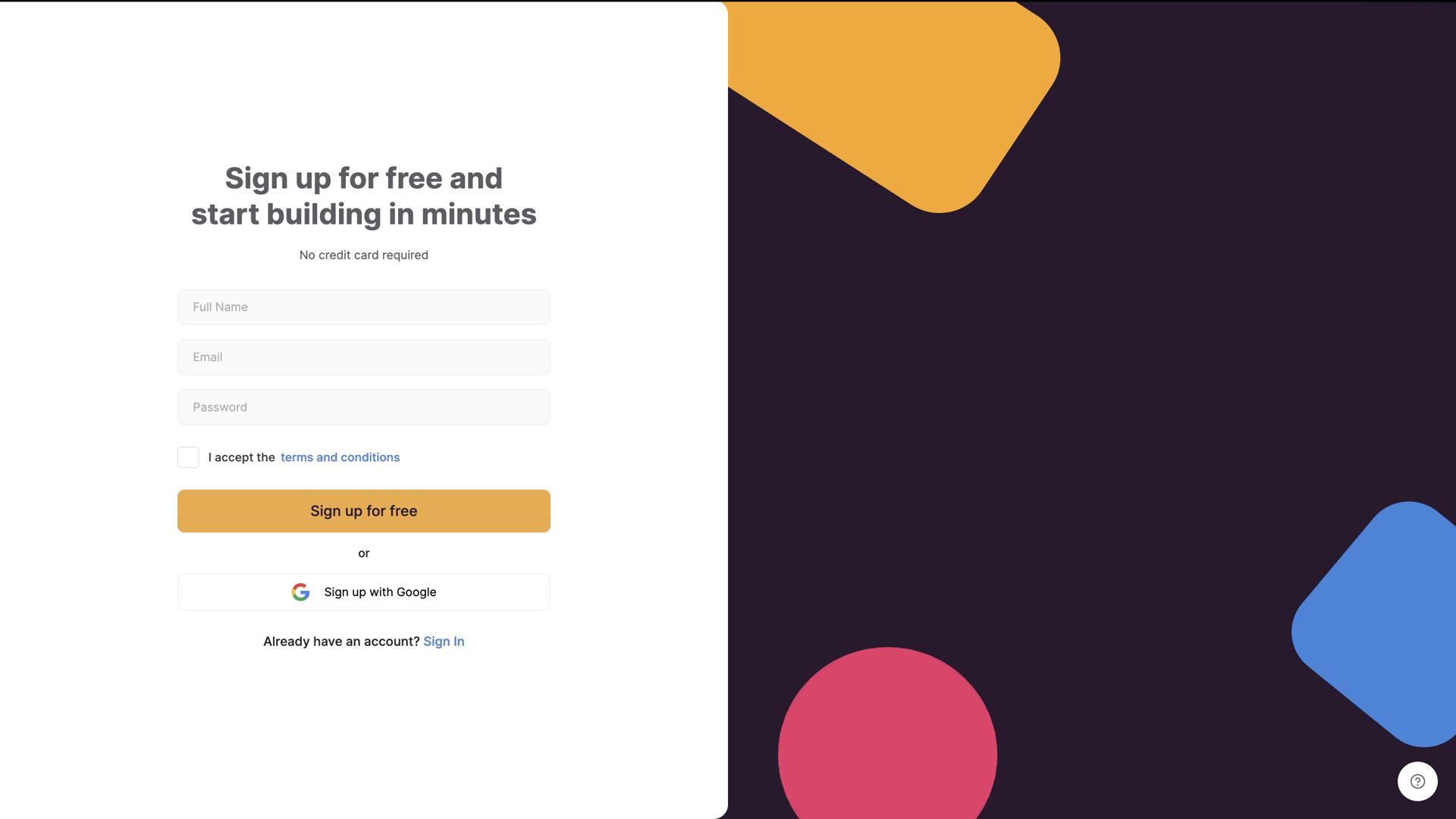This screenshot has height=819, width=1456.
Task: Select the Password input field
Action: coord(364,407)
